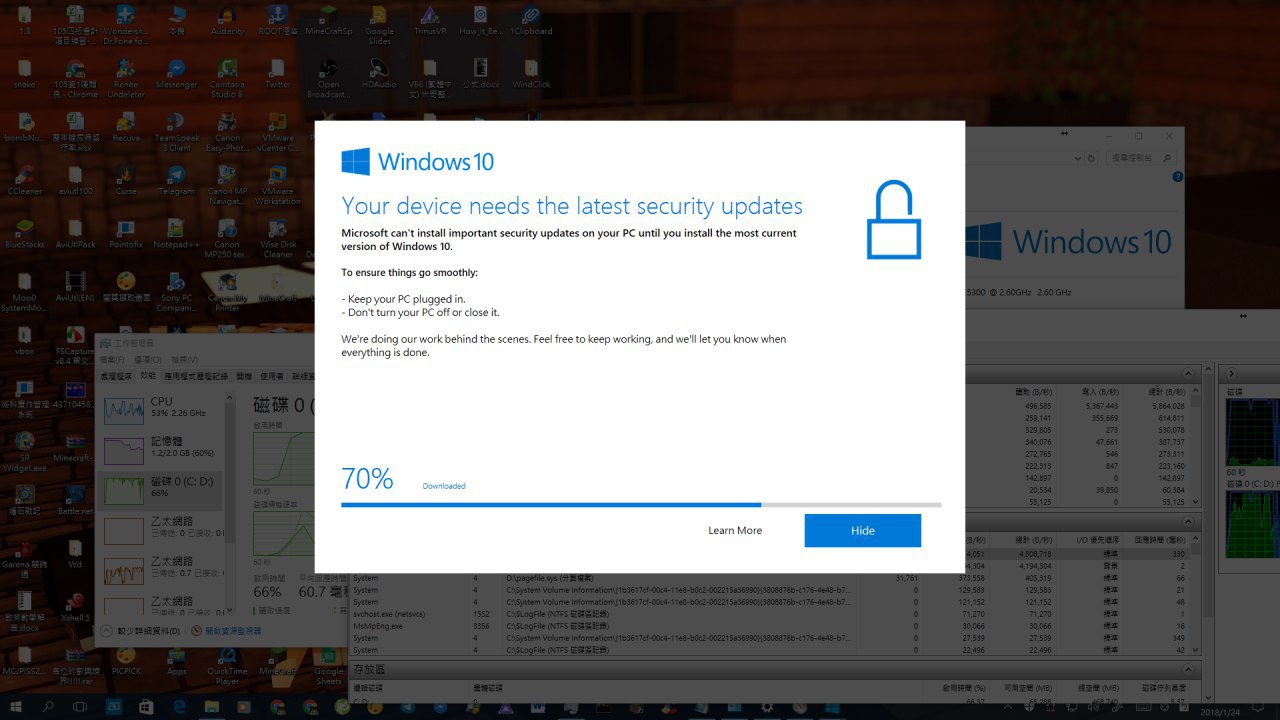Open the TeamSpeak 3 Client icon
This screenshot has height=720, width=1280.
tap(177, 123)
